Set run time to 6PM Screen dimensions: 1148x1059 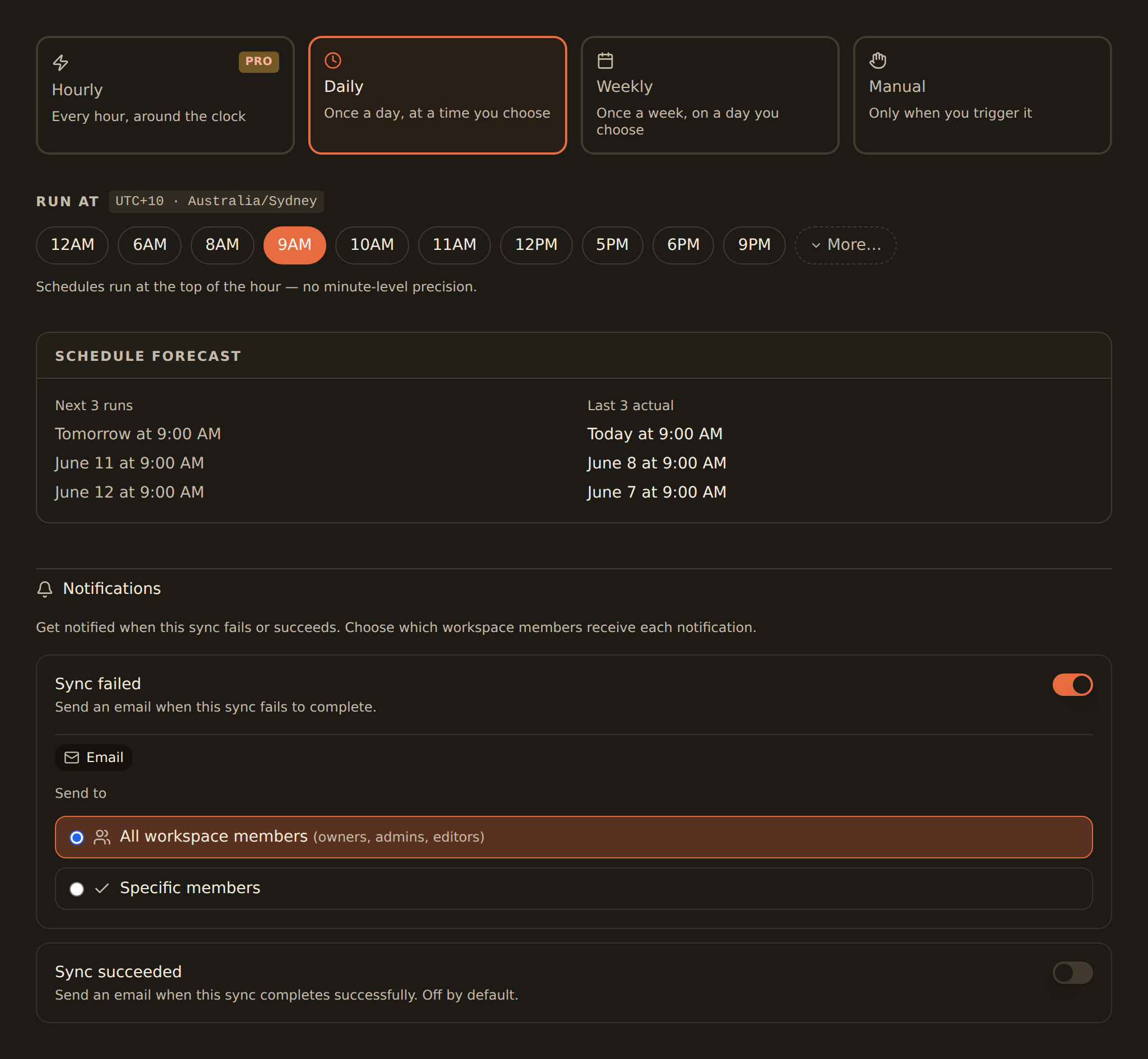tap(683, 245)
